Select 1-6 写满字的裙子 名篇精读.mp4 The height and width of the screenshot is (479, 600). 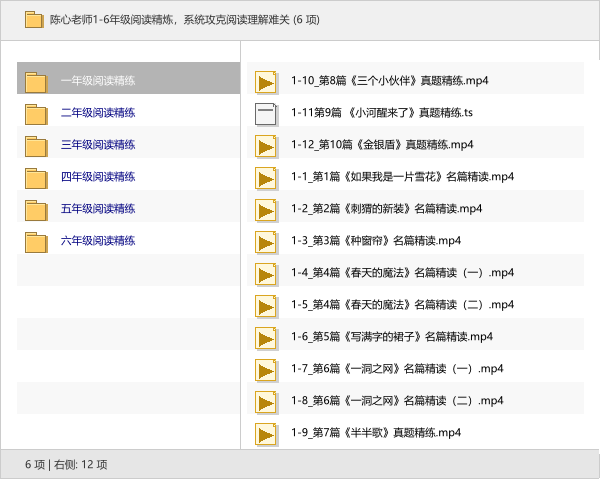(392, 337)
